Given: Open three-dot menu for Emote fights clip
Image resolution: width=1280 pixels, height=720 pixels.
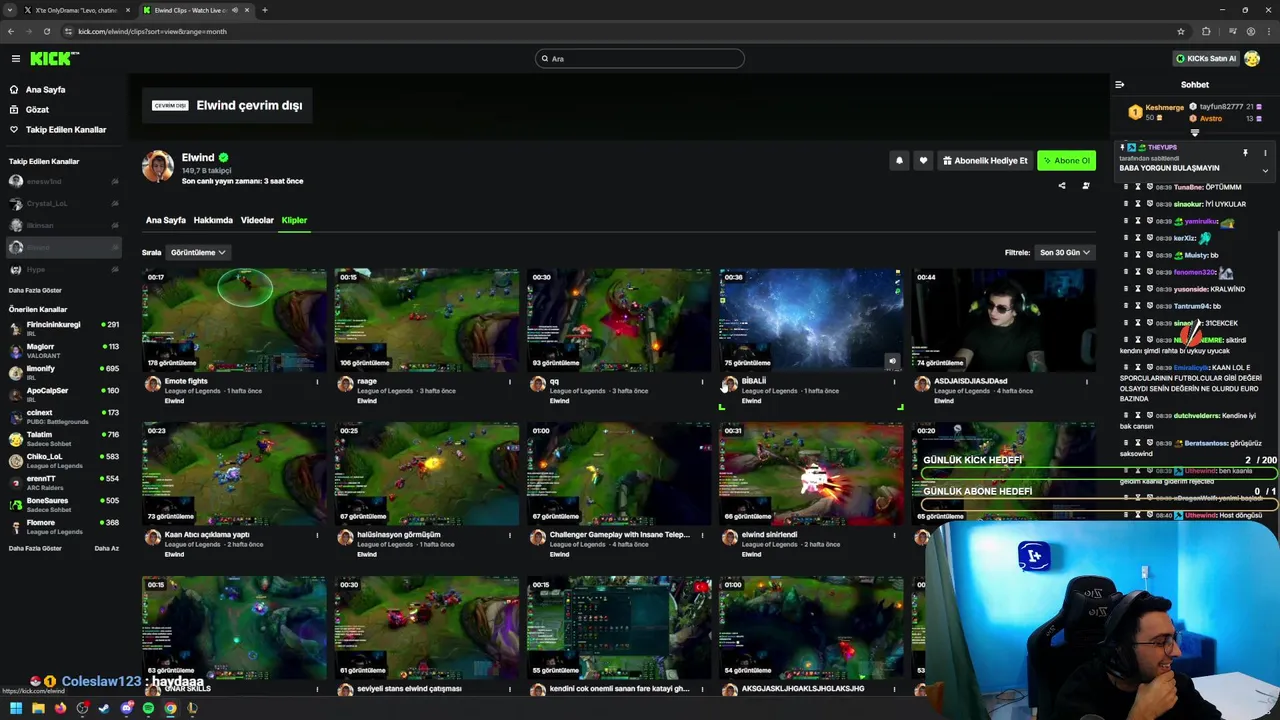Looking at the screenshot, I should click(x=317, y=381).
